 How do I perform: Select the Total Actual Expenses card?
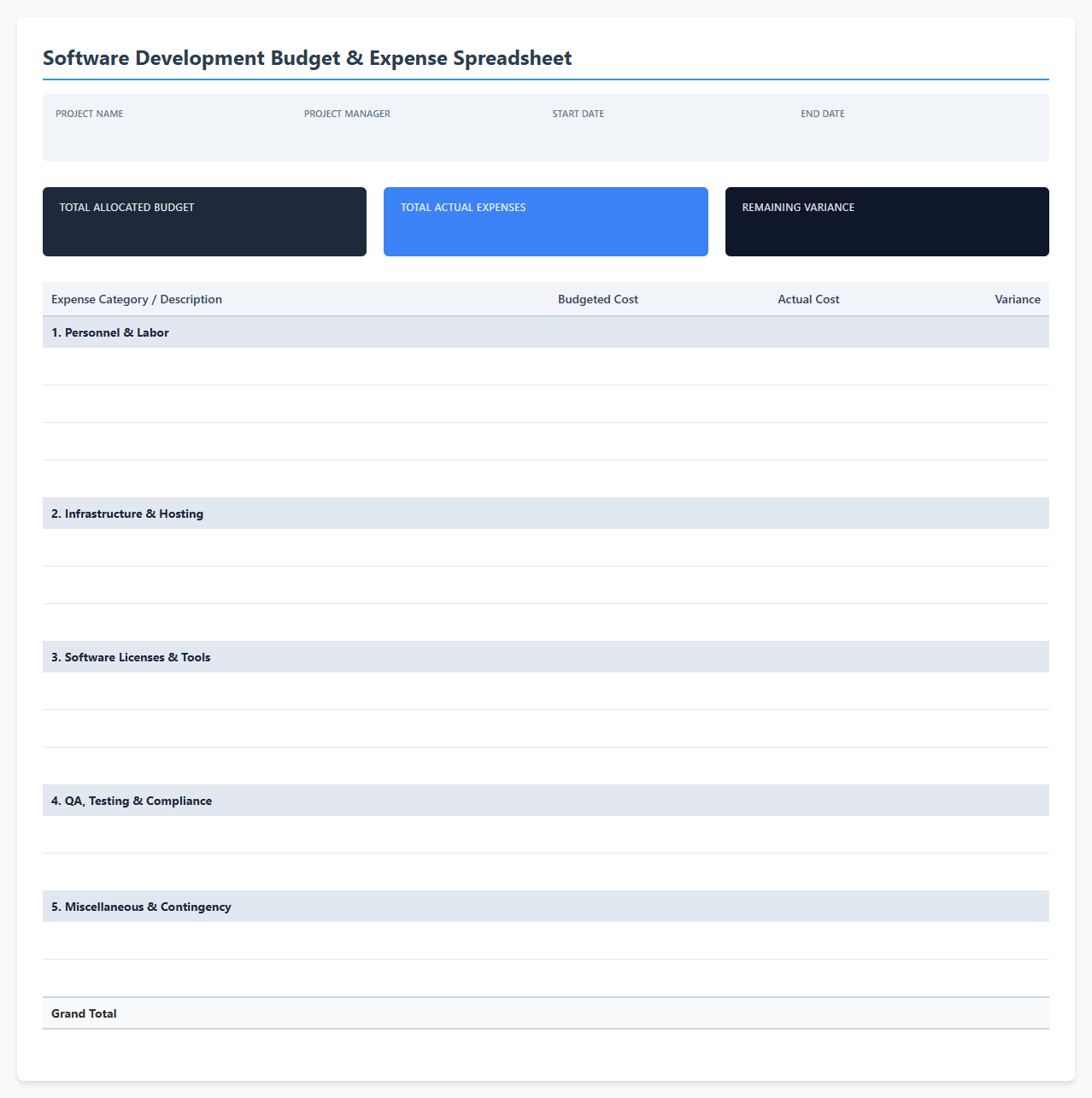546,221
